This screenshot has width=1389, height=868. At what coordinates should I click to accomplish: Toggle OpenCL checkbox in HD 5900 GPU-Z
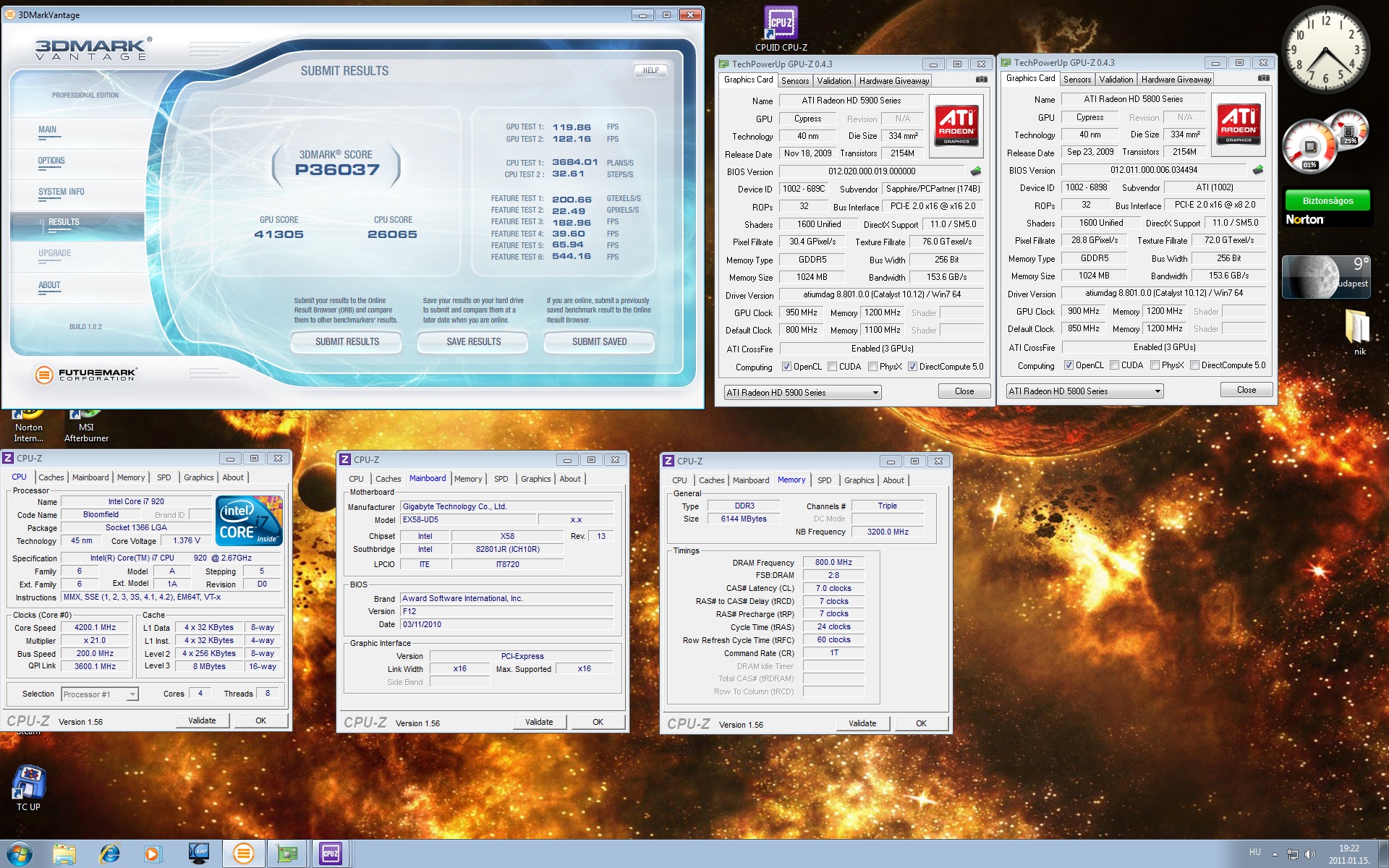786,367
